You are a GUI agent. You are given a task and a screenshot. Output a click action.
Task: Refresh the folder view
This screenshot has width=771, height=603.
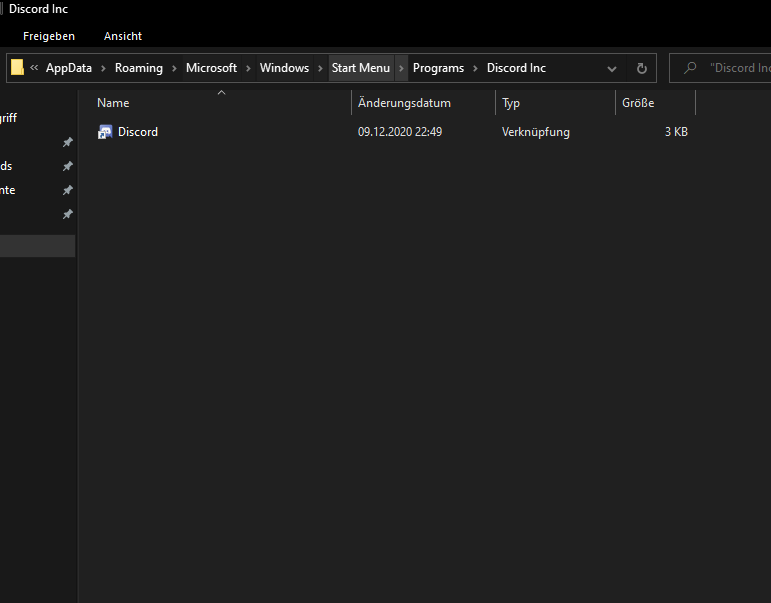(642, 68)
